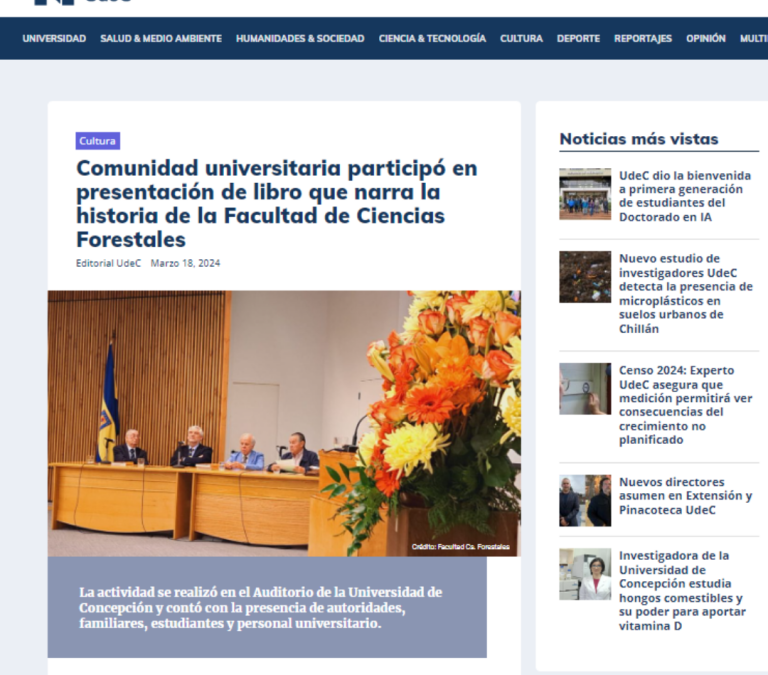Go to Humanidades & Sociedad section
Viewport: 768px width, 675px height.
pos(300,39)
